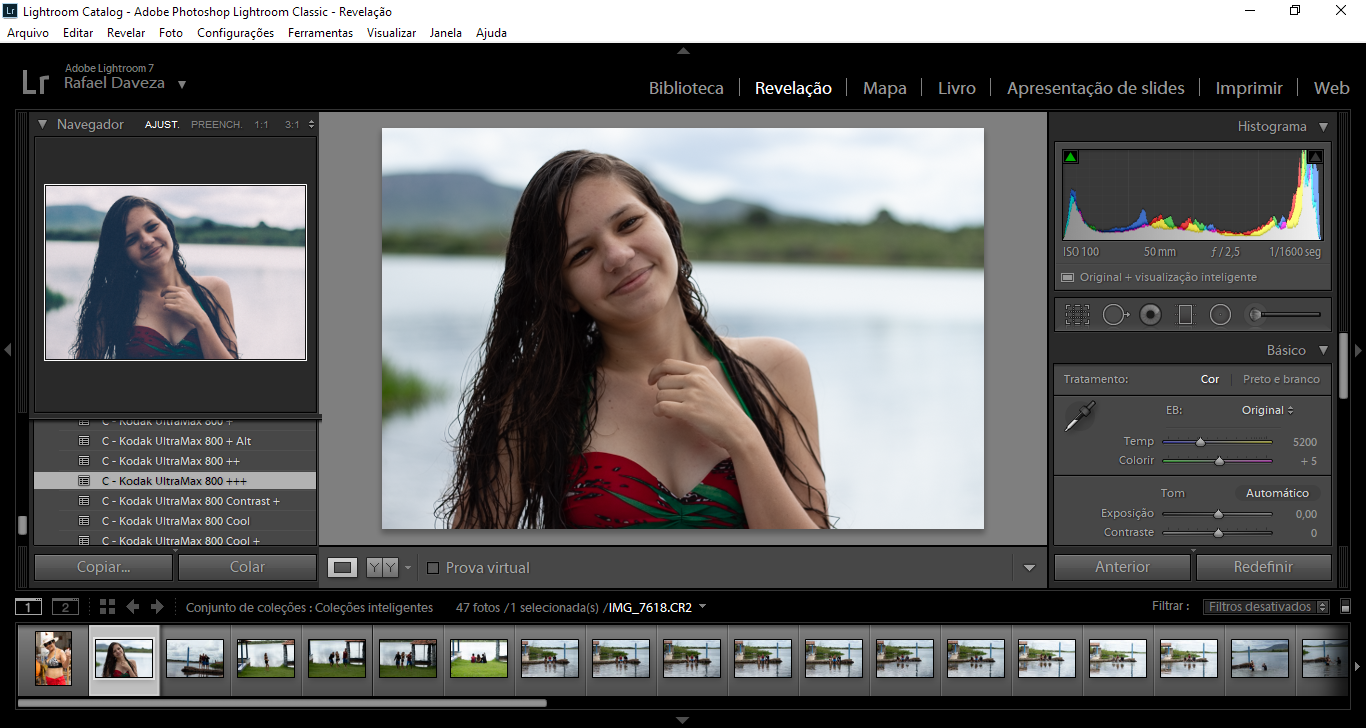1366x728 pixels.
Task: Open the Ferramentas menu
Action: [320, 33]
